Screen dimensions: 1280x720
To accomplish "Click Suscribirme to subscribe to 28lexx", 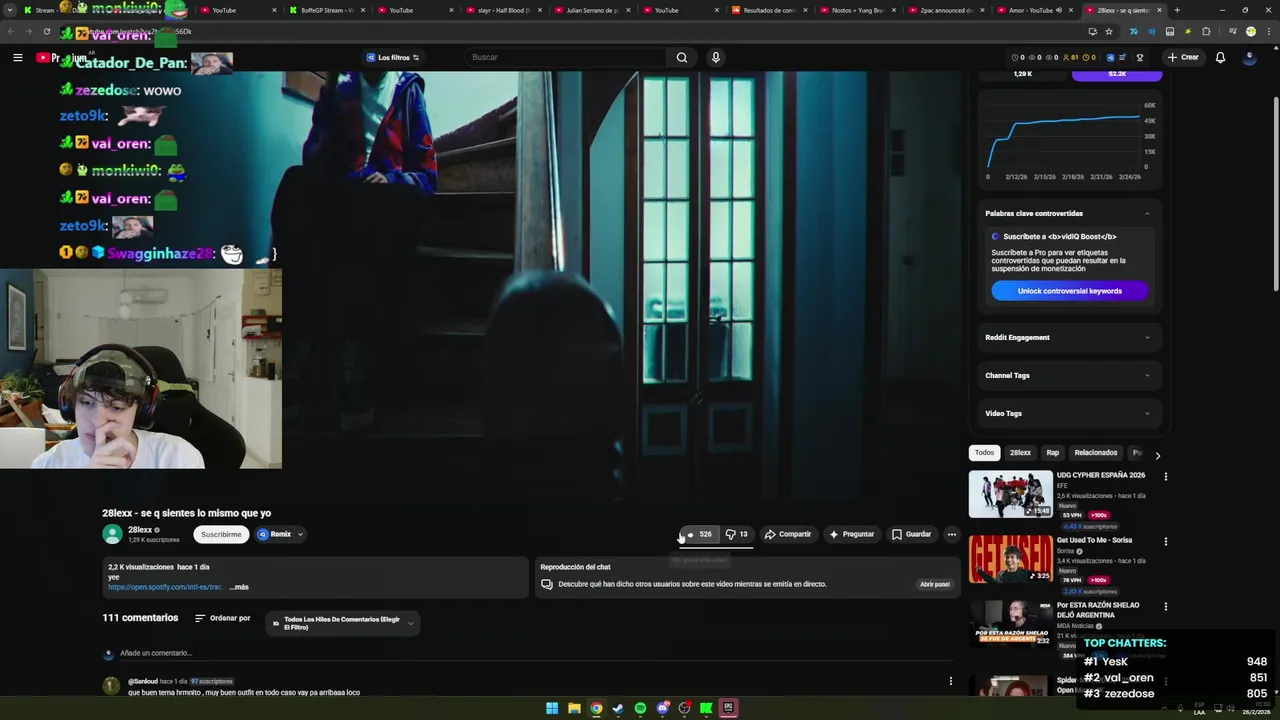I will pos(221,534).
